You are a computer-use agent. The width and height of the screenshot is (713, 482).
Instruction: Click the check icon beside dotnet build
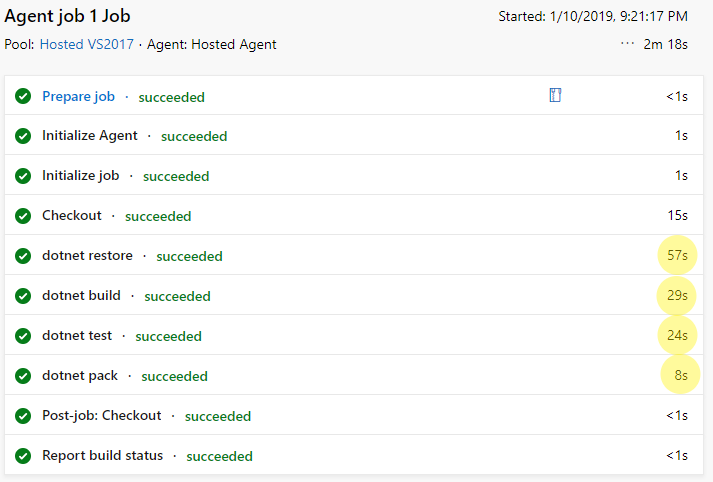click(23, 296)
